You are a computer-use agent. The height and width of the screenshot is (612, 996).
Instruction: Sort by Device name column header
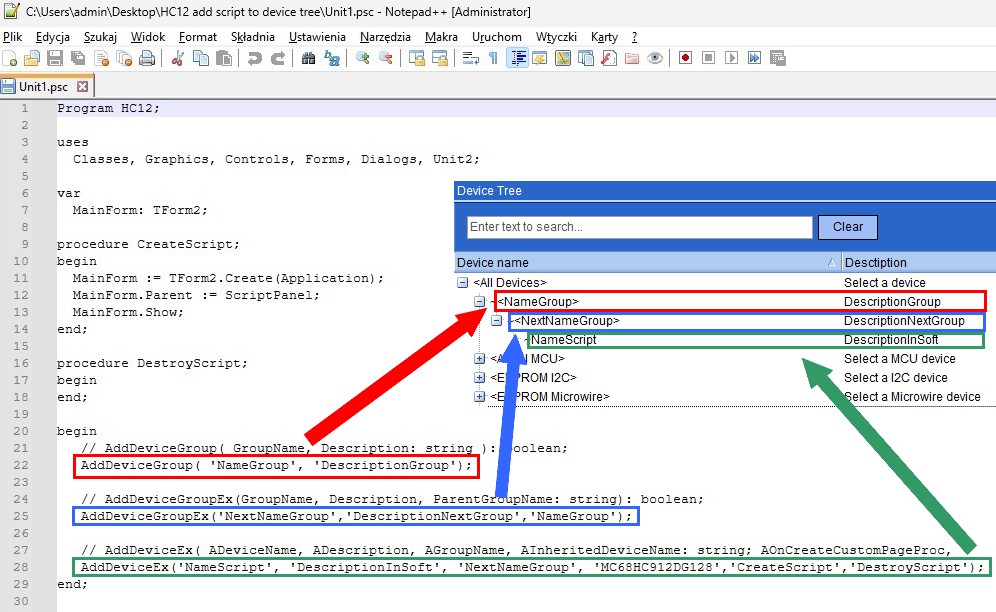pyautogui.click(x=640, y=262)
